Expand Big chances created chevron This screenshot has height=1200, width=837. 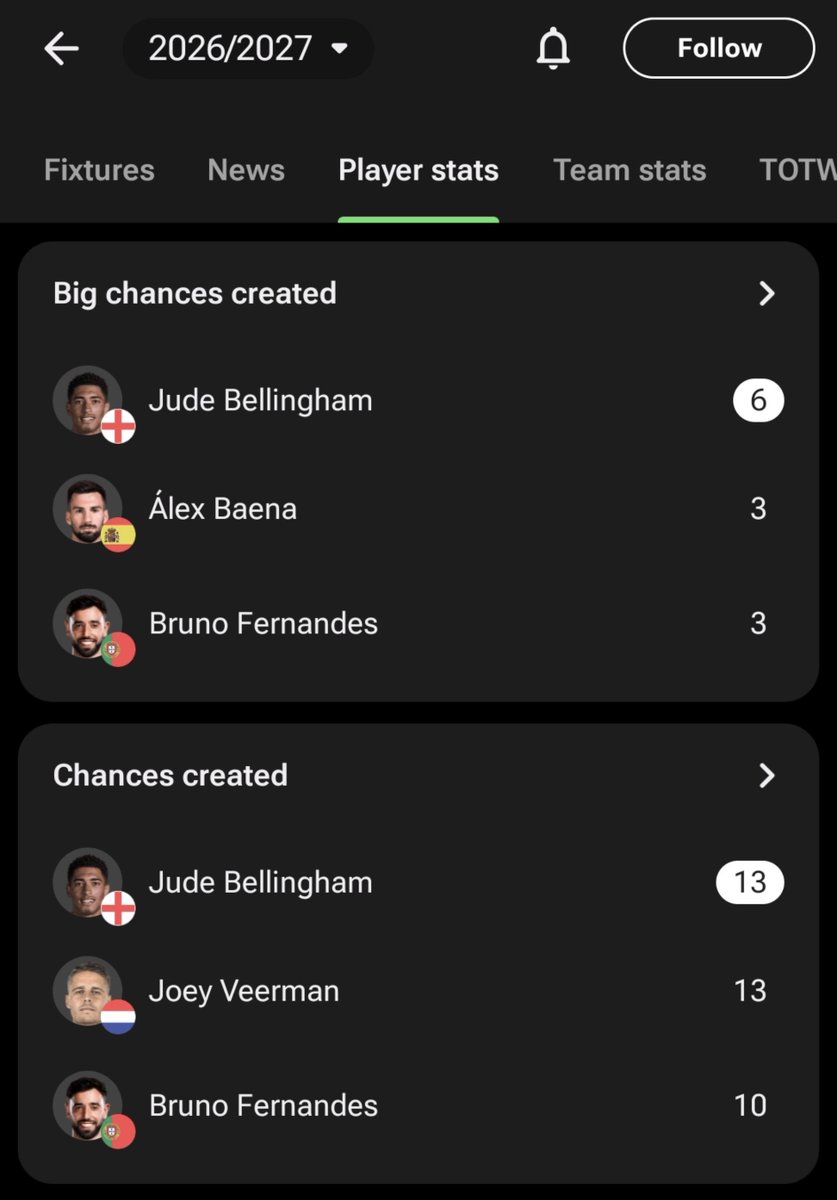767,293
